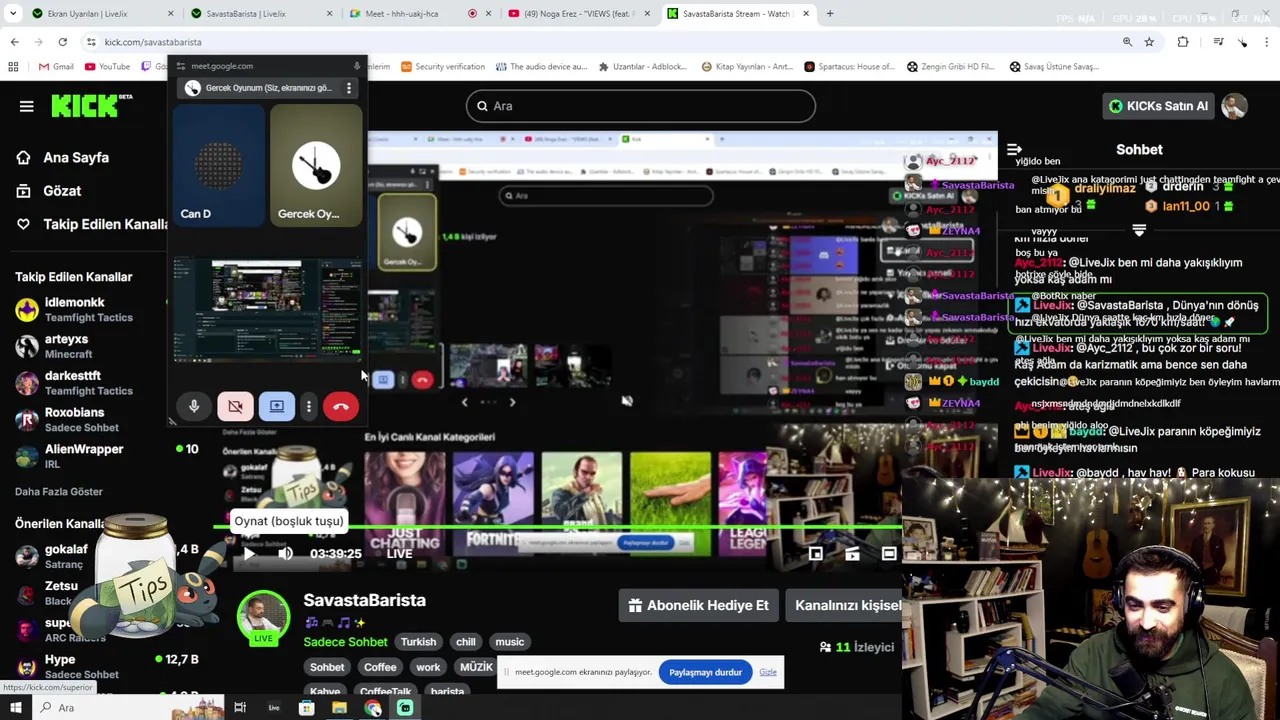The width and height of the screenshot is (1280, 720).
Task: Collapse the Sohbet chat panel
Action: coord(1014,149)
